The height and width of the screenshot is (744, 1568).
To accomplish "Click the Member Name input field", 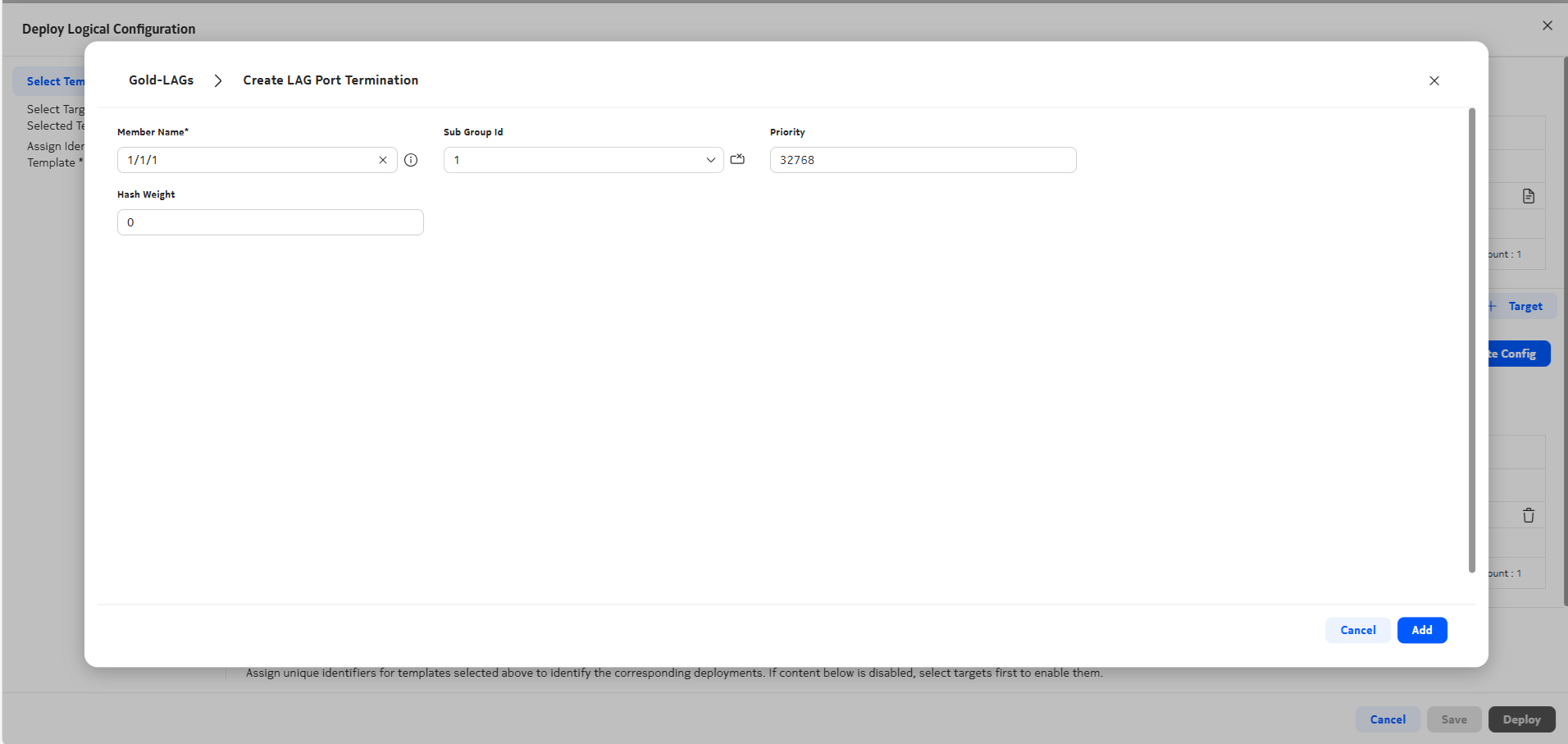I will click(246, 160).
